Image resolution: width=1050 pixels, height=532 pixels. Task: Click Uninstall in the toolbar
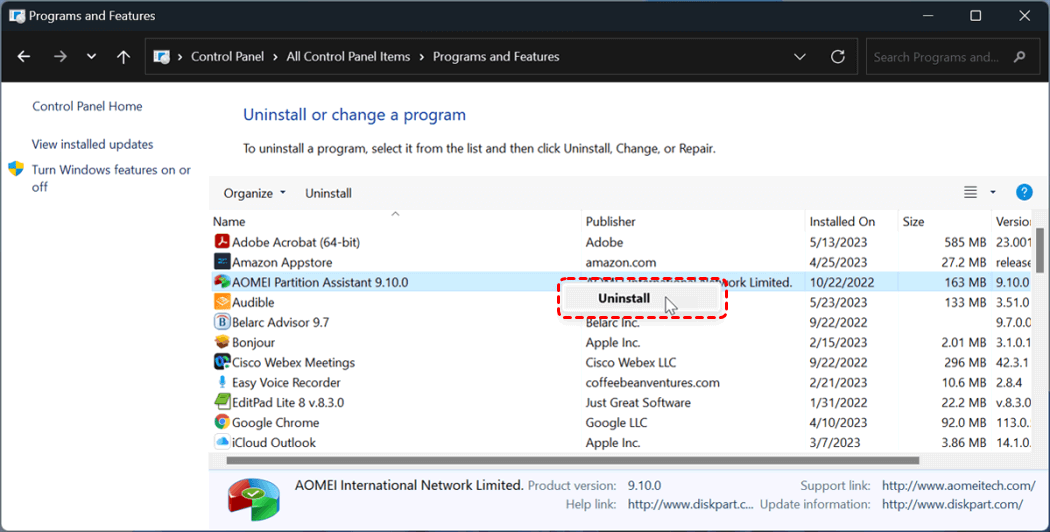pyautogui.click(x=328, y=193)
